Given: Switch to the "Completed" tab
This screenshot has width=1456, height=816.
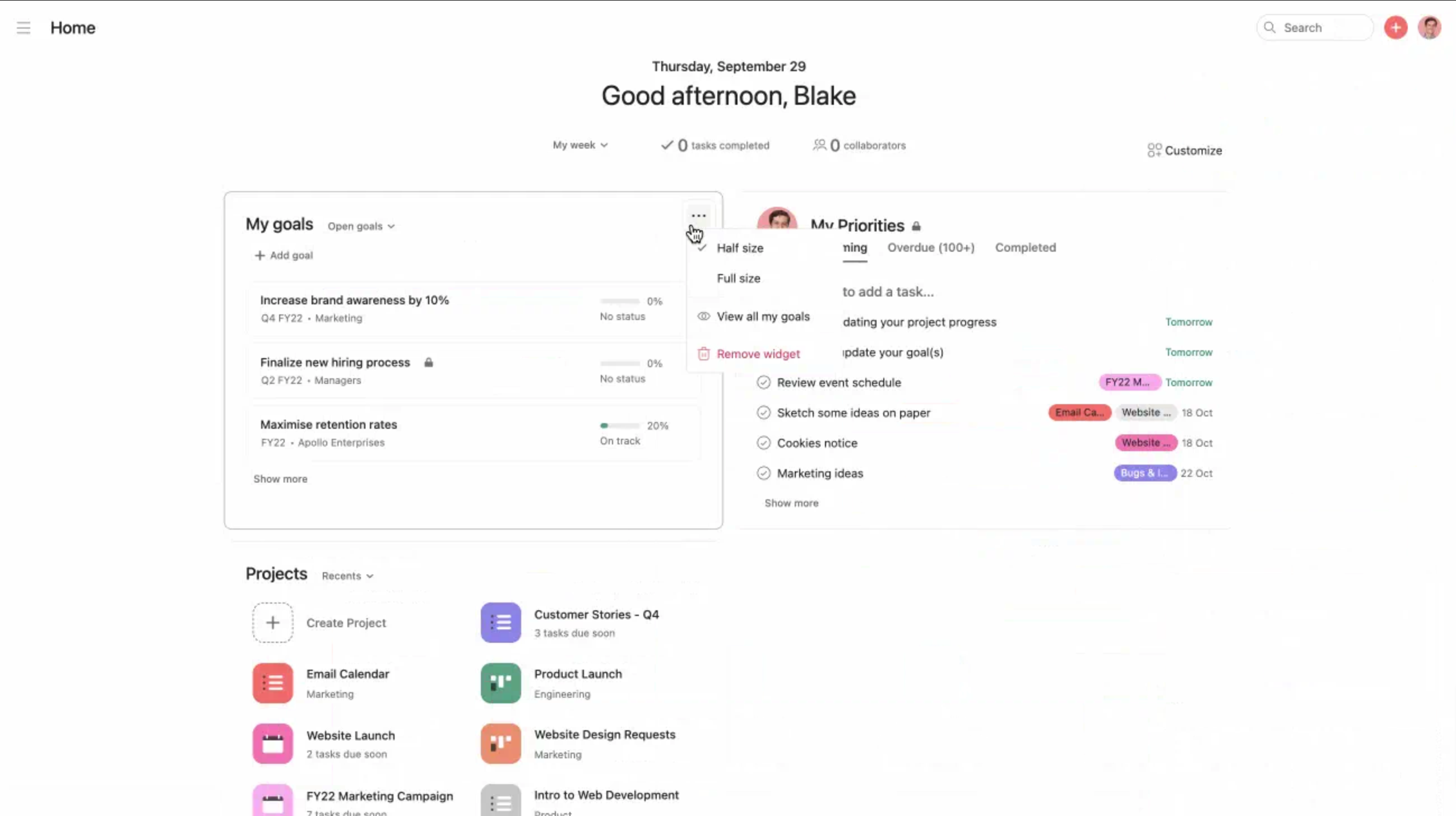Looking at the screenshot, I should [1025, 248].
